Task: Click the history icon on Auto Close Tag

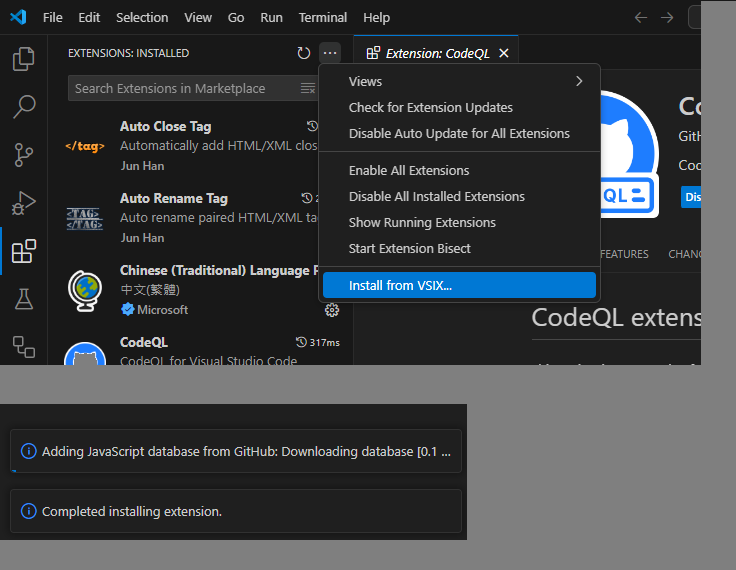Action: coord(312,126)
